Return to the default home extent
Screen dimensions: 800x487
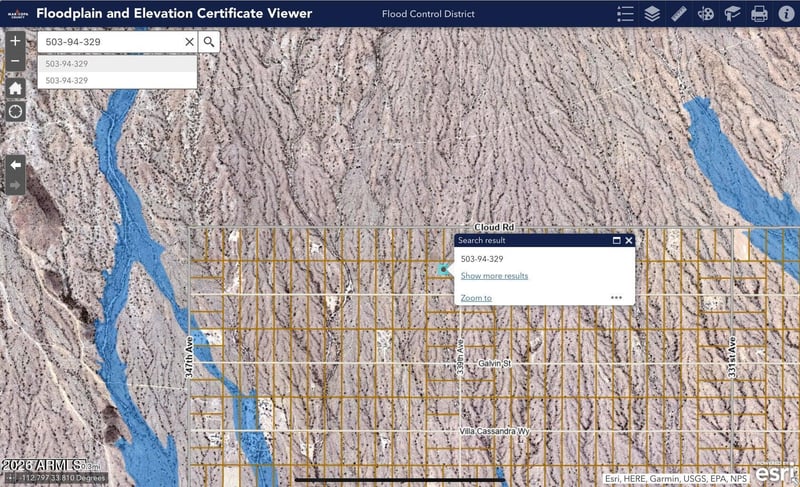point(15,88)
